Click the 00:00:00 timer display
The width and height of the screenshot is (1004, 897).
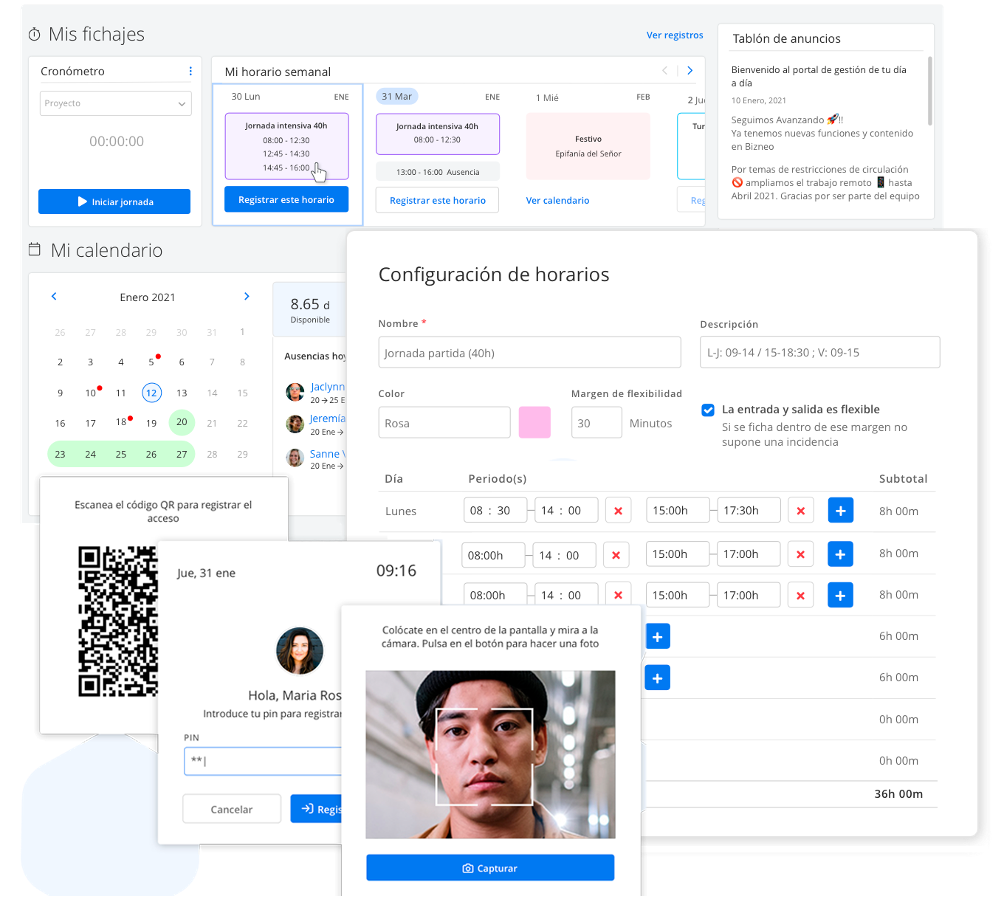(117, 141)
